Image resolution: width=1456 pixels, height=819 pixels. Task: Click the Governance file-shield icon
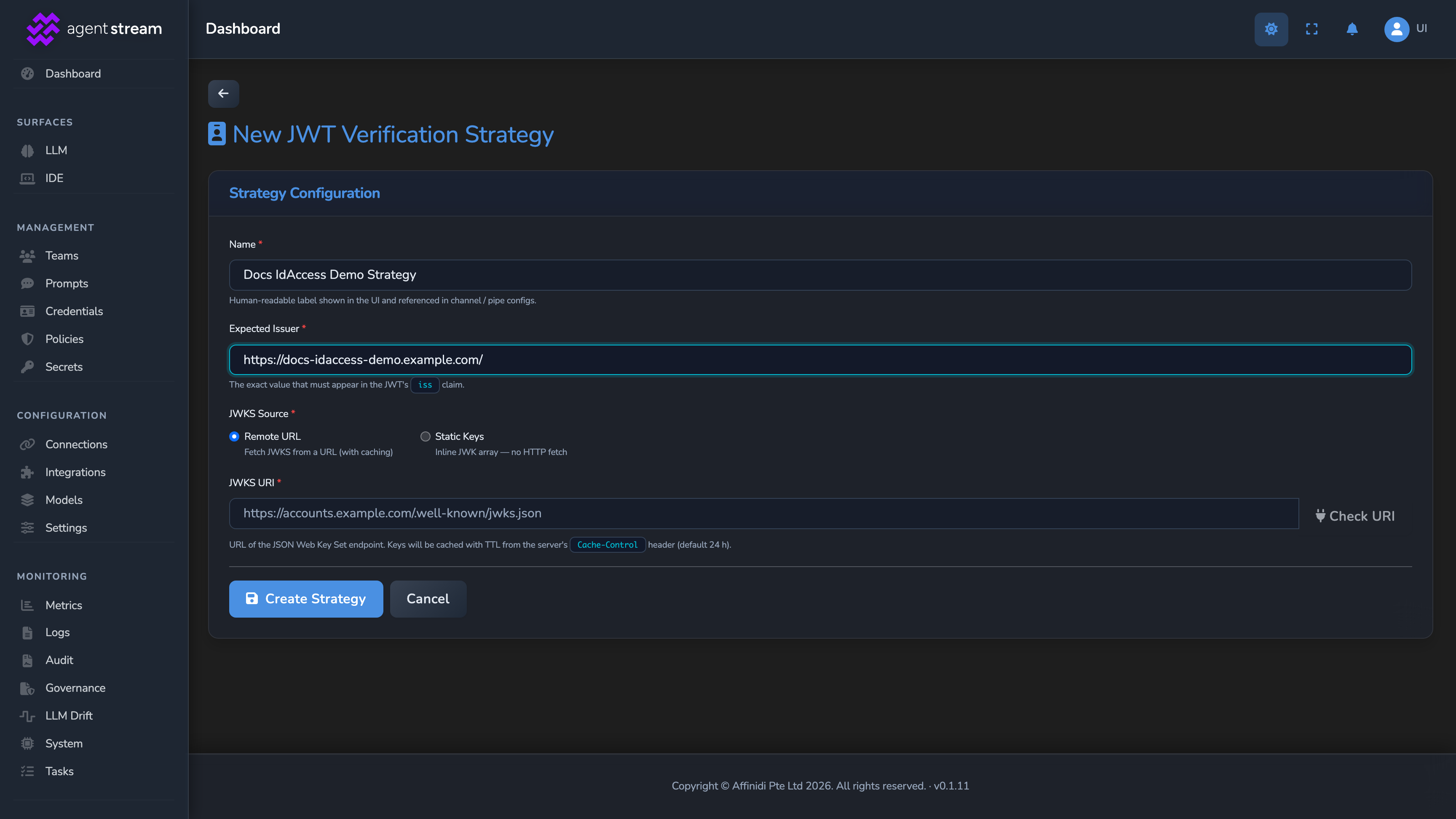tap(27, 688)
